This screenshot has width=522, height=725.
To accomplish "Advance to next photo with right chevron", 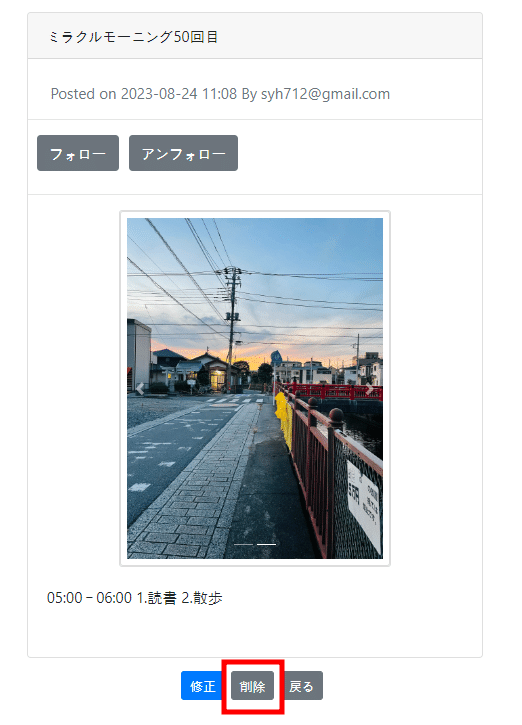I will (369, 389).
